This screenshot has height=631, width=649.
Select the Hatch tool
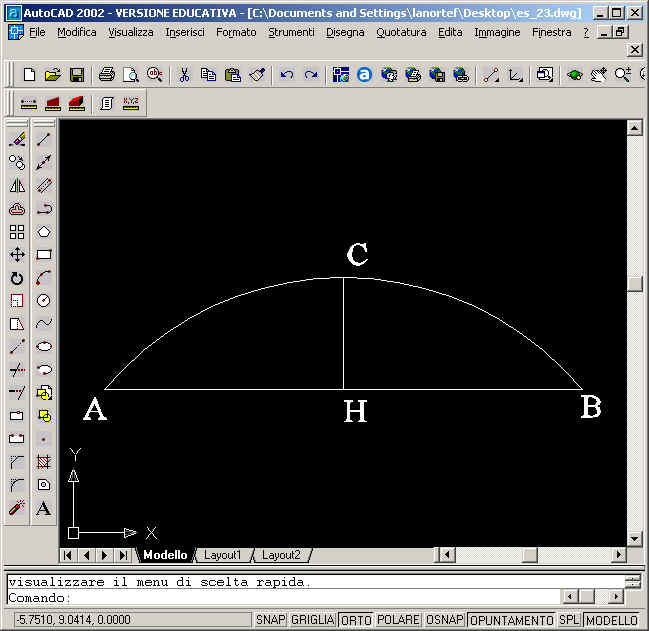click(x=43, y=461)
